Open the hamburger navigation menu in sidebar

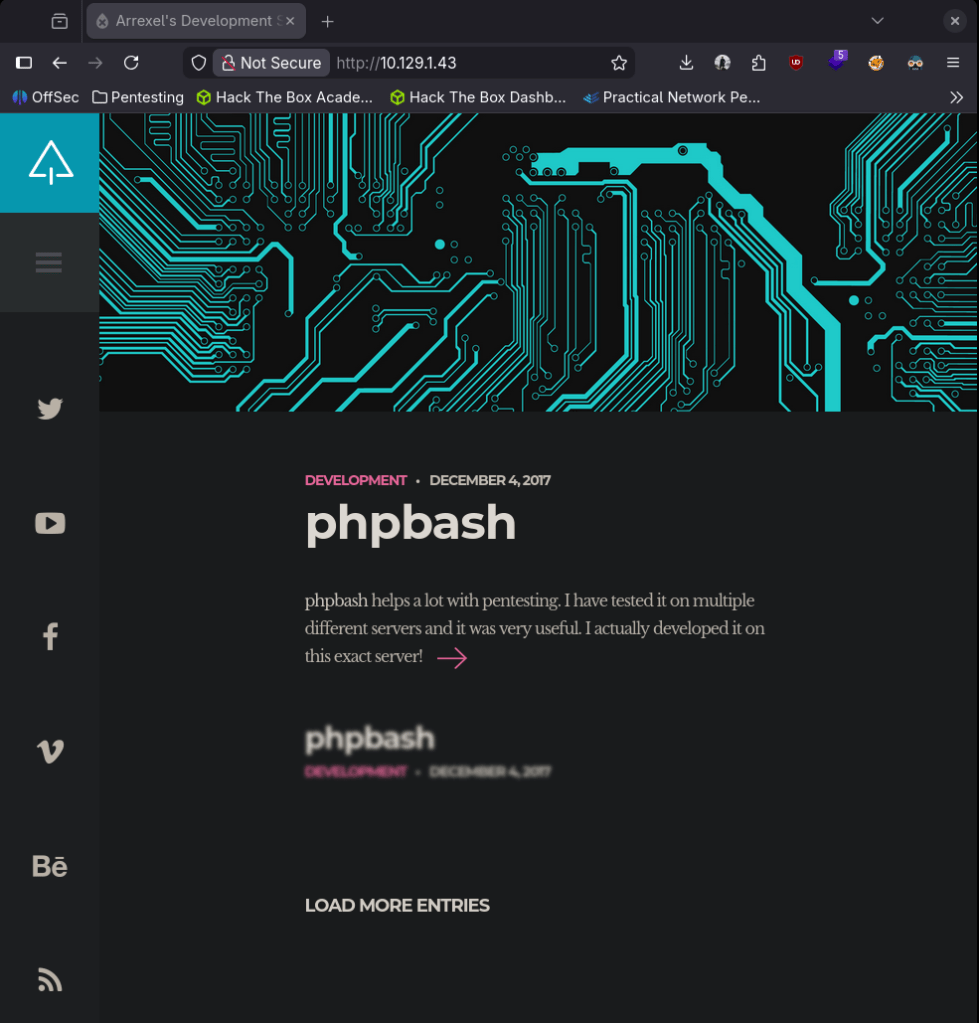(49, 263)
